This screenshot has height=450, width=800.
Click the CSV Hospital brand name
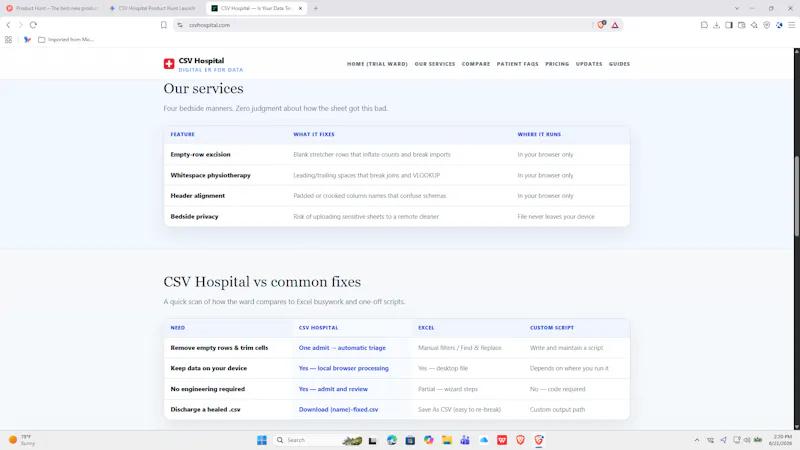(x=201, y=61)
